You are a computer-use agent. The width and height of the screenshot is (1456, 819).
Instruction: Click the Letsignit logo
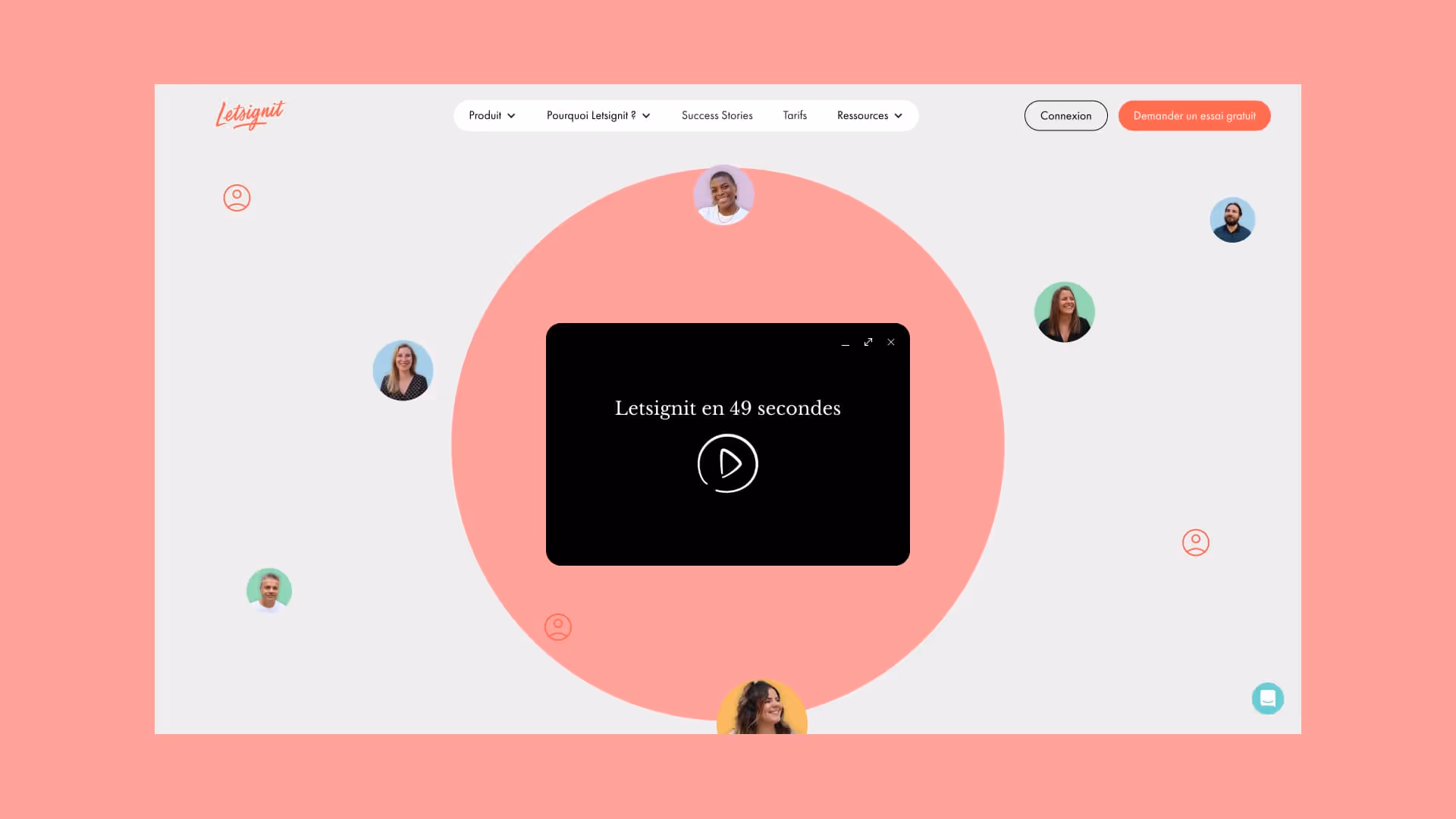coord(249,115)
